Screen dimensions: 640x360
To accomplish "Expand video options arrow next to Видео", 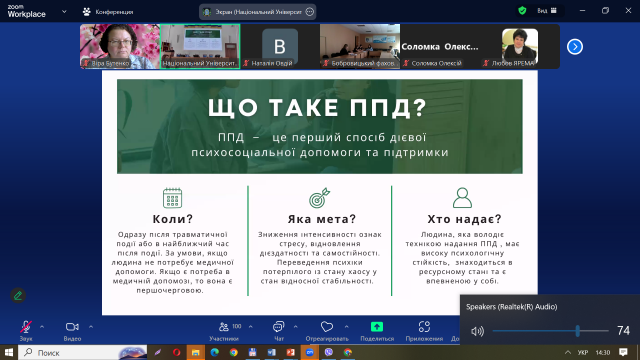I will (91, 327).
